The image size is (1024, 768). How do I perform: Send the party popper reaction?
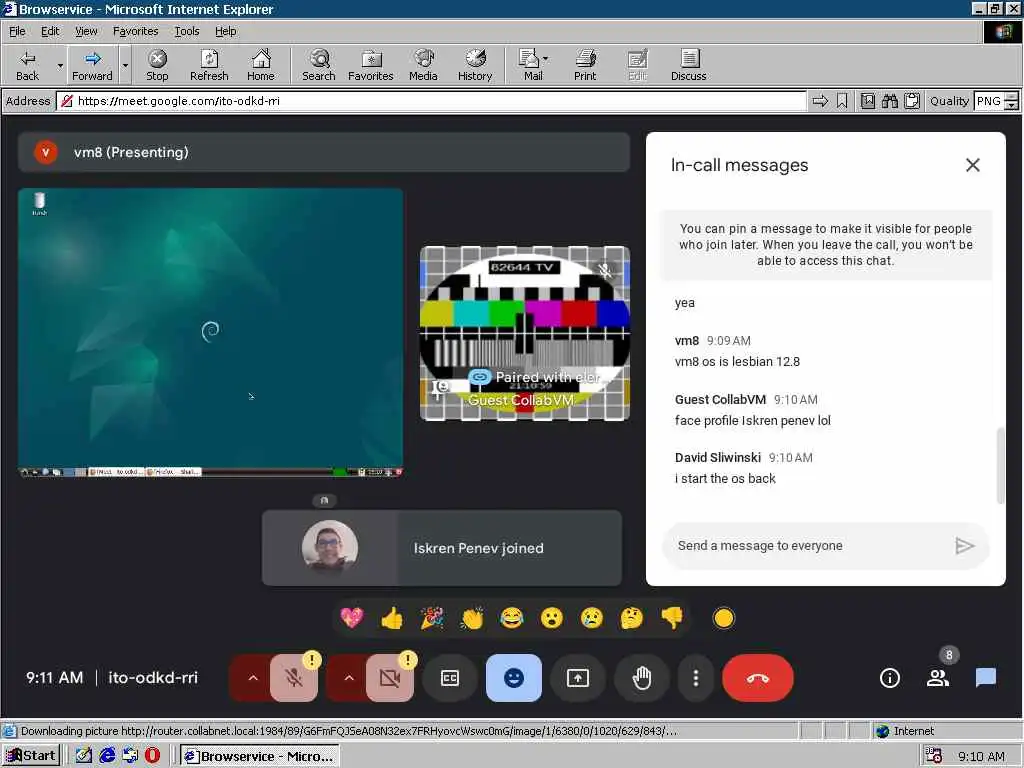point(432,618)
